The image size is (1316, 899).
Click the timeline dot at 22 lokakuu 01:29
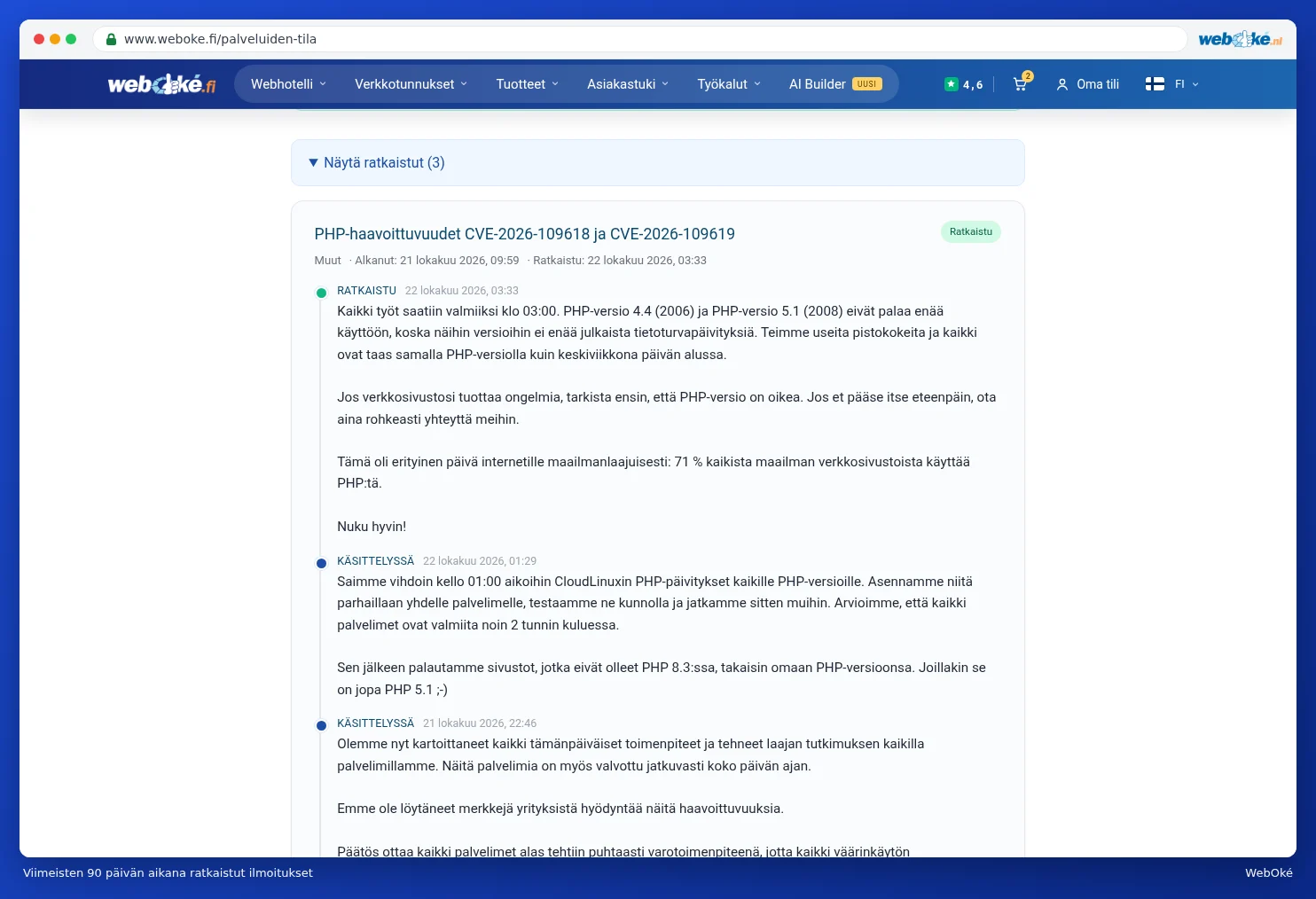pyautogui.click(x=321, y=563)
